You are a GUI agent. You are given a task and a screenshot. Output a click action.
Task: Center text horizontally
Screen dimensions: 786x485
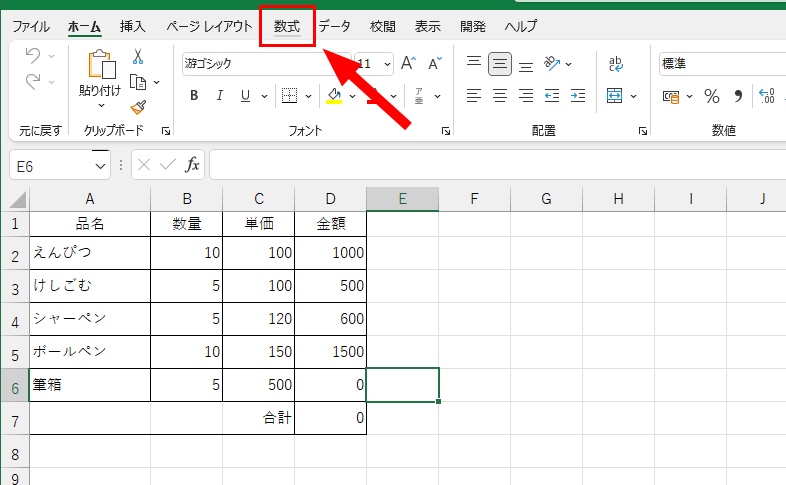[500, 95]
